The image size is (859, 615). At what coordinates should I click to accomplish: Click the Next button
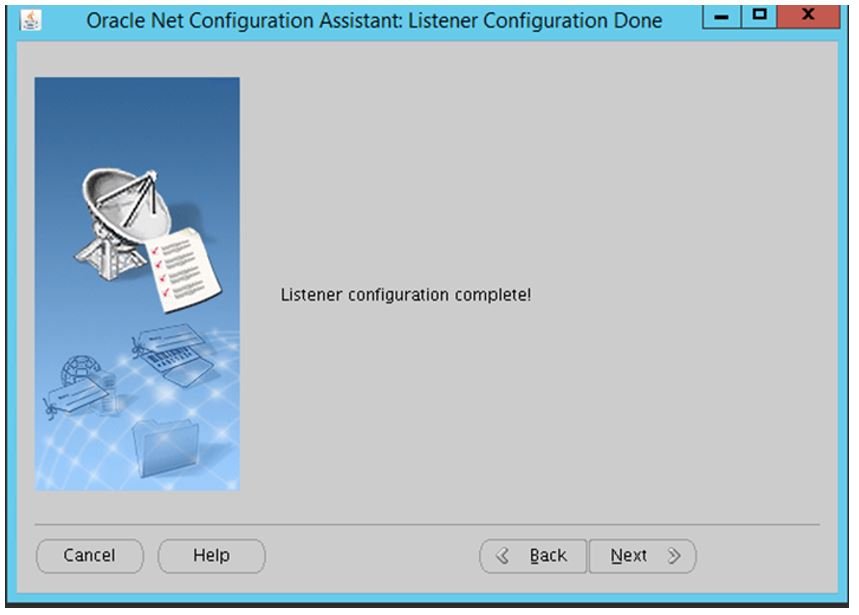pos(643,556)
